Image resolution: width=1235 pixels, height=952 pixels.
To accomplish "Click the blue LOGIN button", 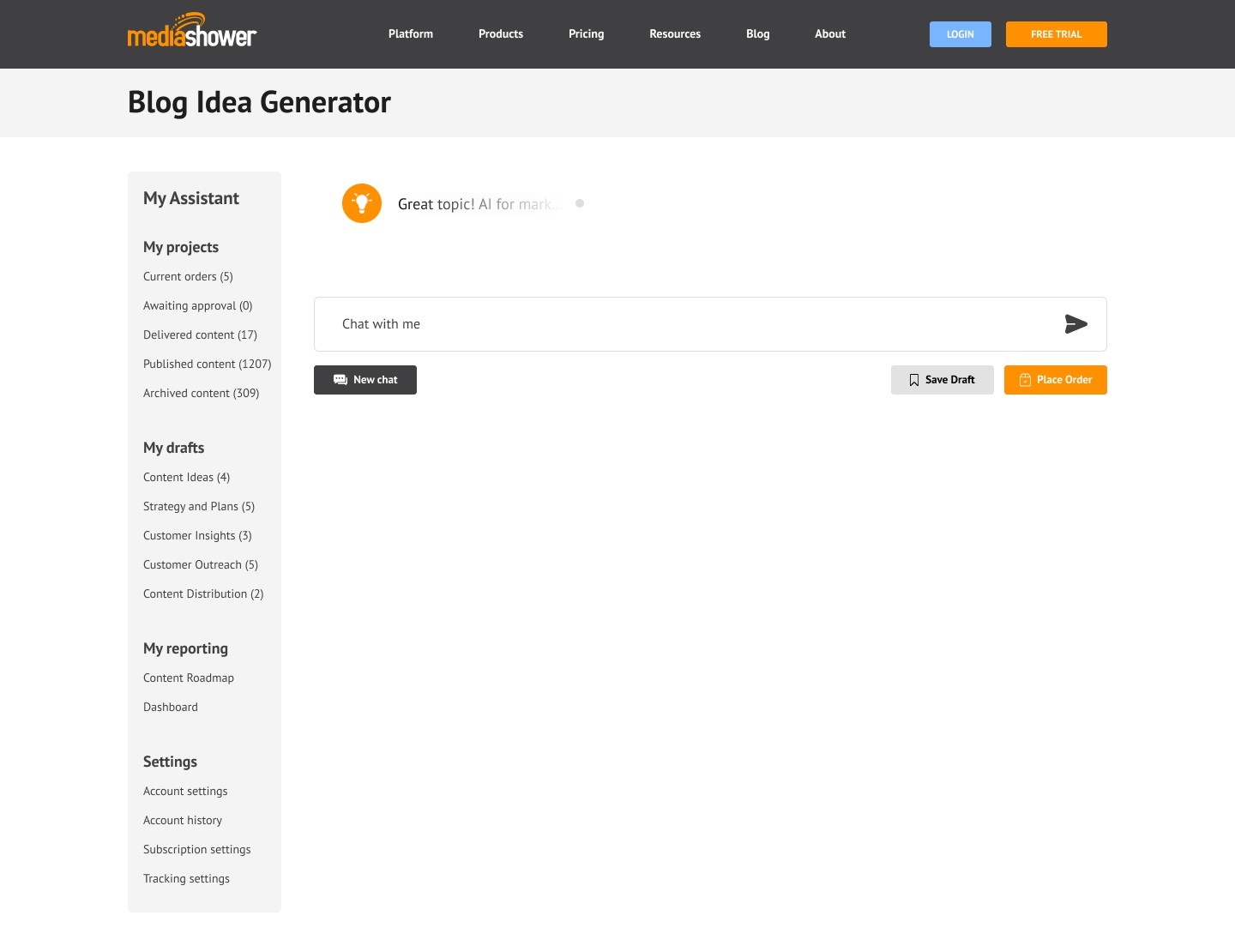I will point(961,34).
